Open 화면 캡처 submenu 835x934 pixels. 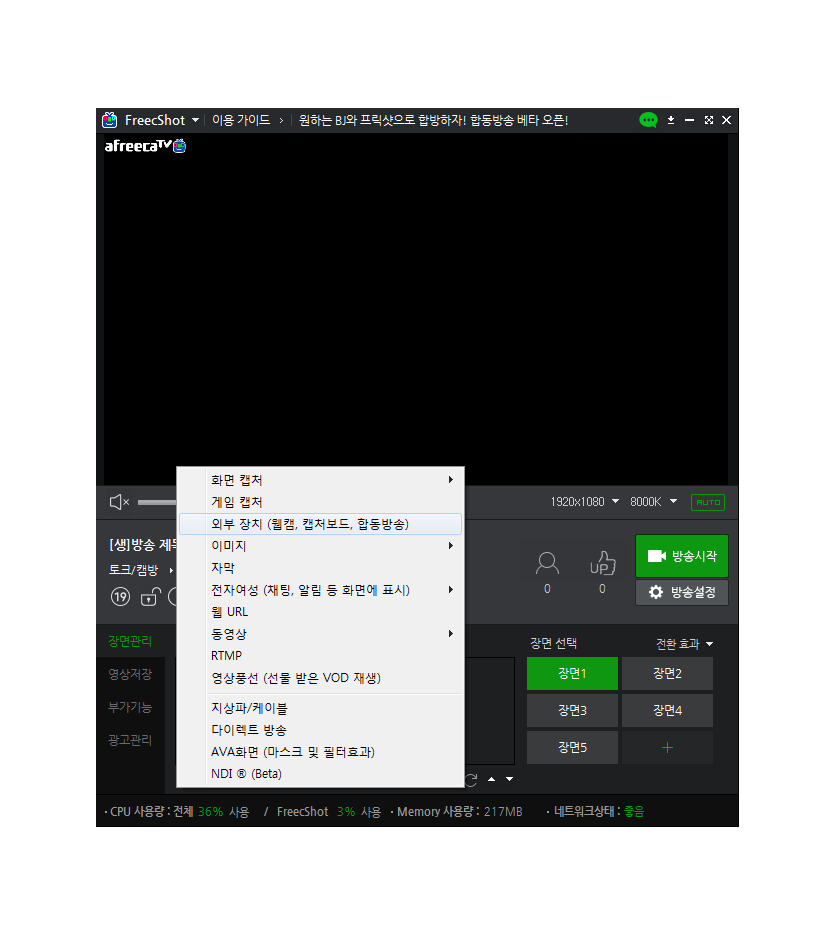pyautogui.click(x=320, y=480)
